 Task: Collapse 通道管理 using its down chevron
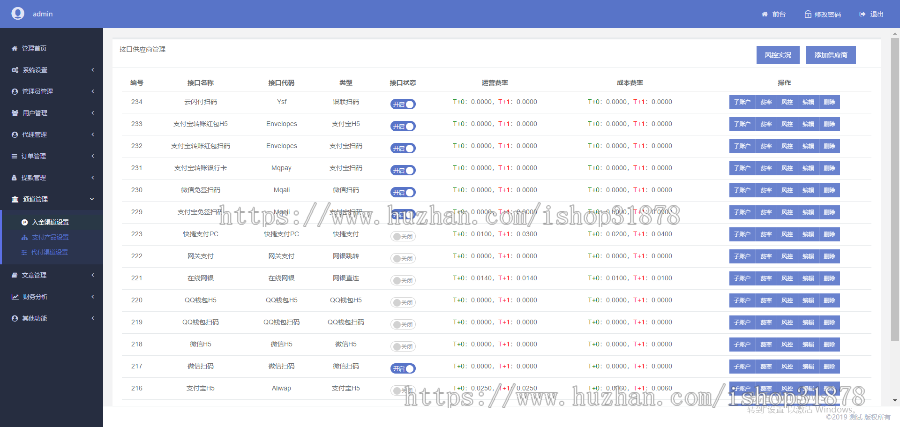tap(93, 199)
